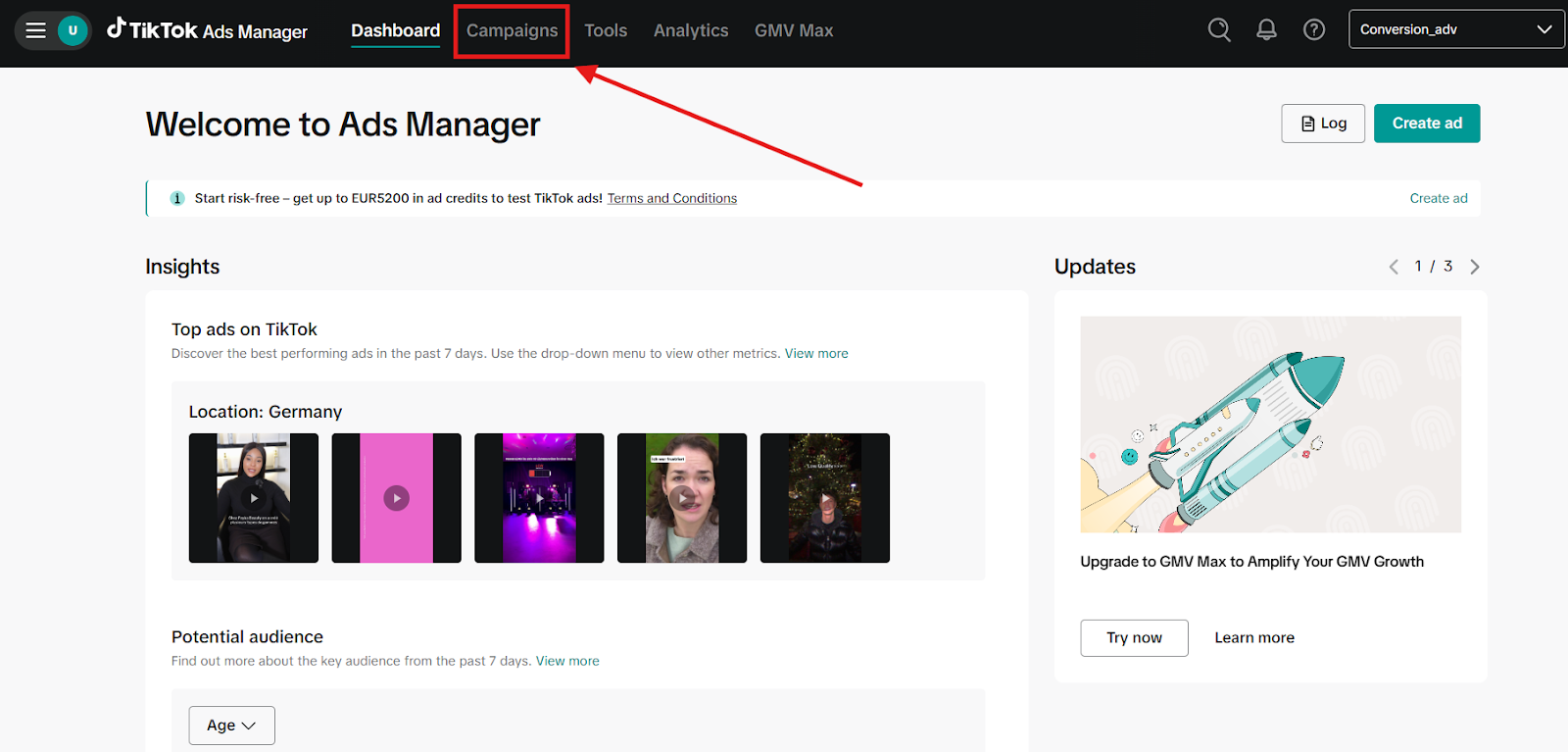1568x752 pixels.
Task: Open the Log button
Action: [x=1322, y=124]
